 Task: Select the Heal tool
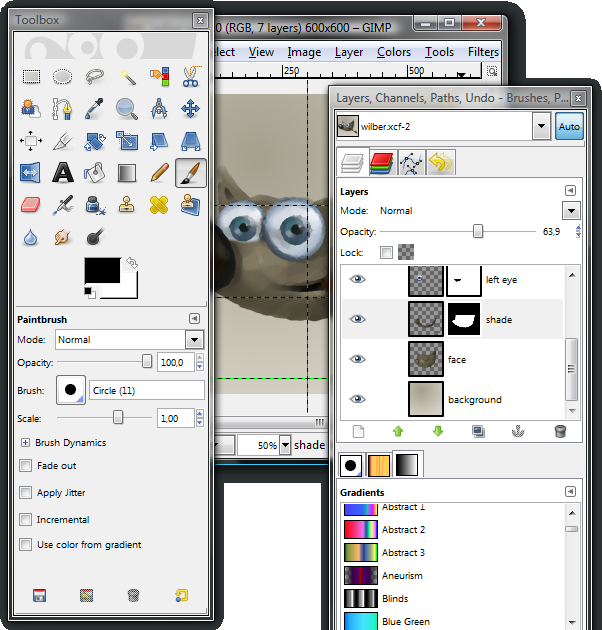159,205
